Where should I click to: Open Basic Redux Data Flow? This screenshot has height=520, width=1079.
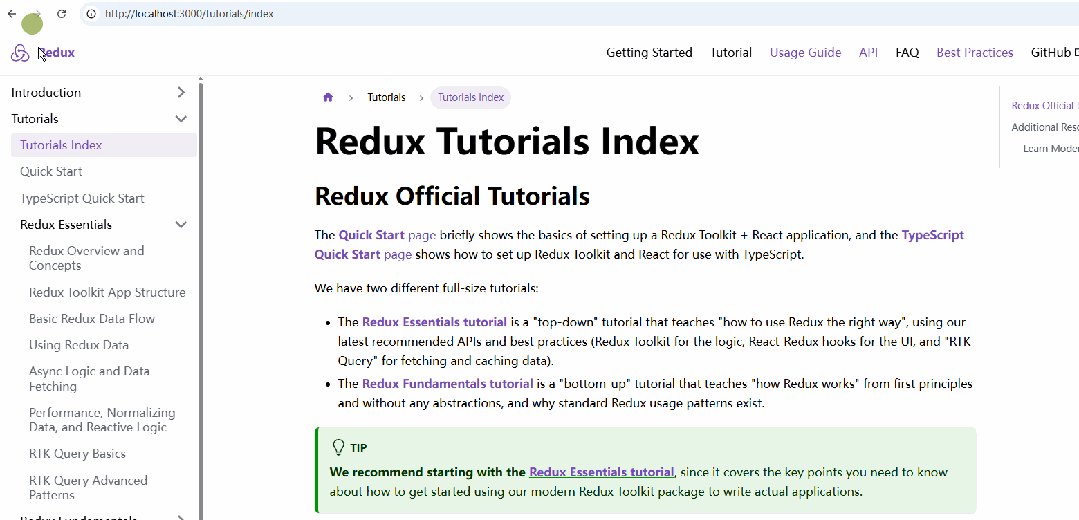click(x=92, y=318)
